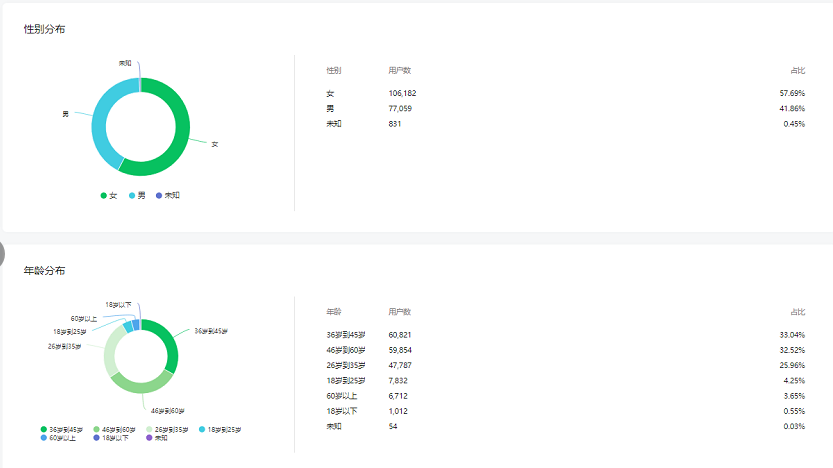The height and width of the screenshot is (468, 833).
Task: Click the 0.45% percentage value
Action: (x=794, y=124)
